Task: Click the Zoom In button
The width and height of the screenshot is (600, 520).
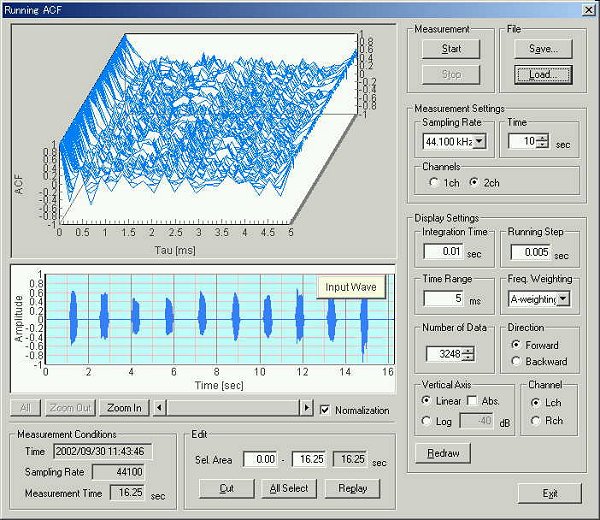Action: click(x=124, y=408)
